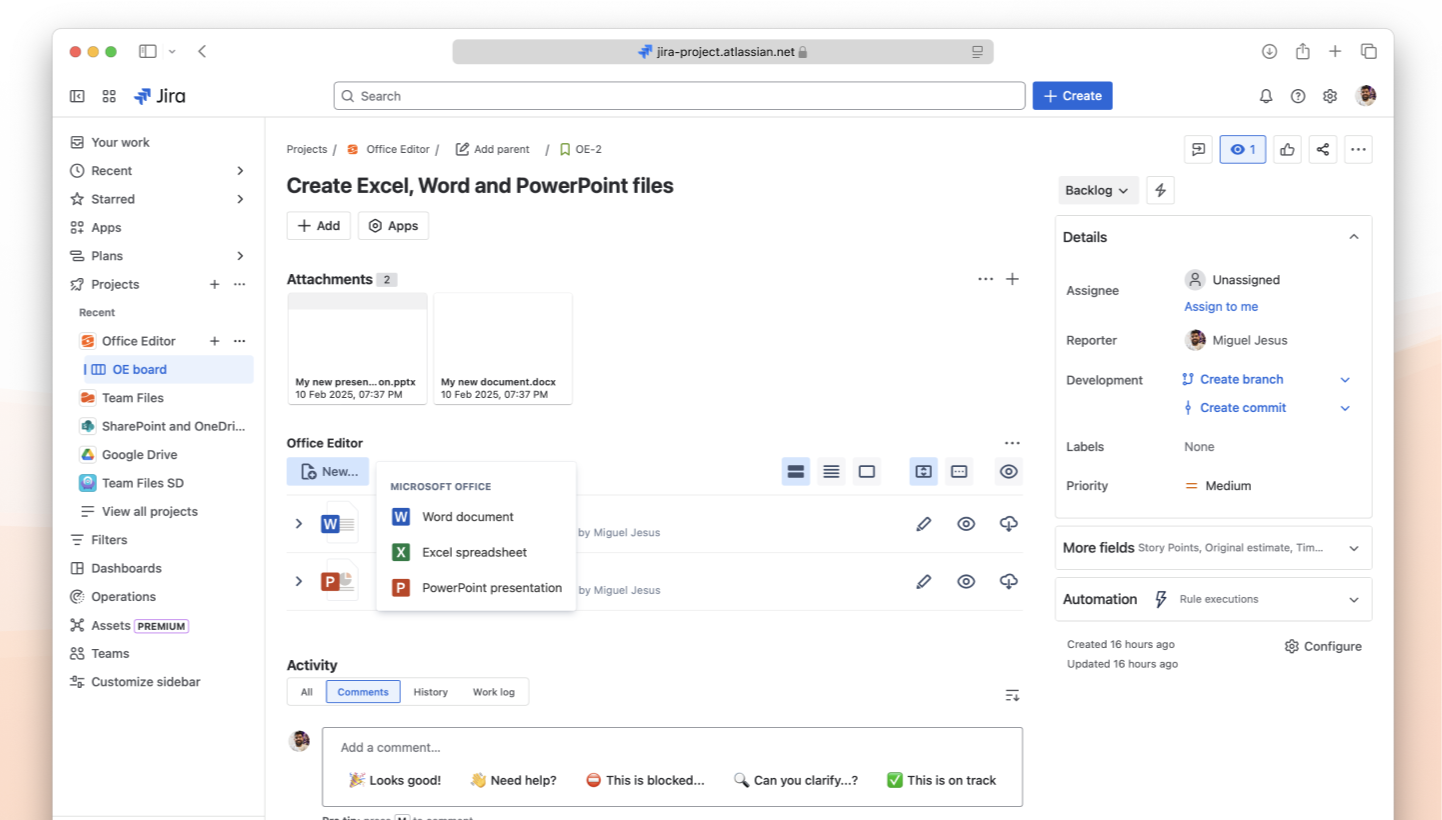Viewport: 1442px width, 820px height.
Task: Open Safari tab overview icon
Action: click(x=1369, y=51)
